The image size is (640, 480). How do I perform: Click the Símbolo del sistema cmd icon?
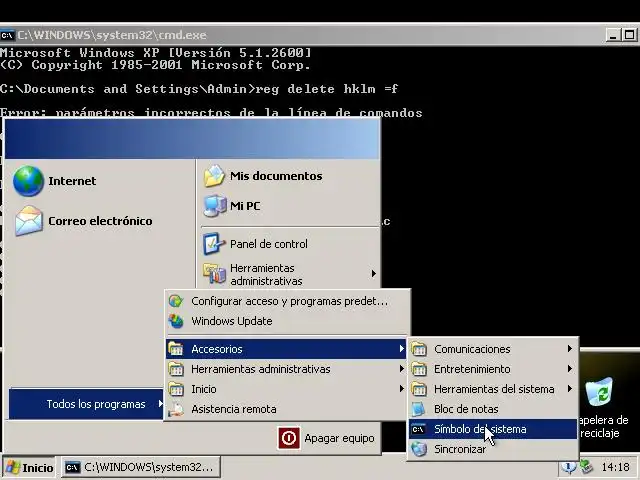point(418,429)
